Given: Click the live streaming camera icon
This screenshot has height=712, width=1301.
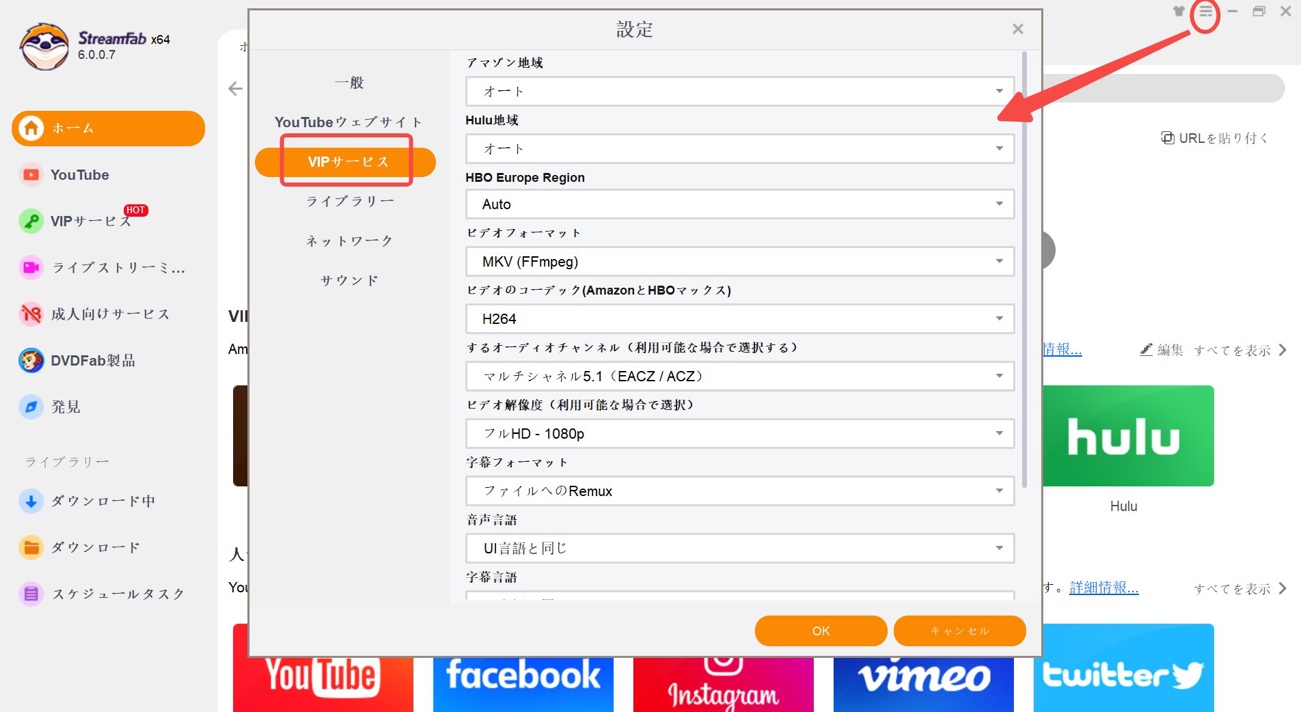Looking at the screenshot, I should [x=31, y=268].
